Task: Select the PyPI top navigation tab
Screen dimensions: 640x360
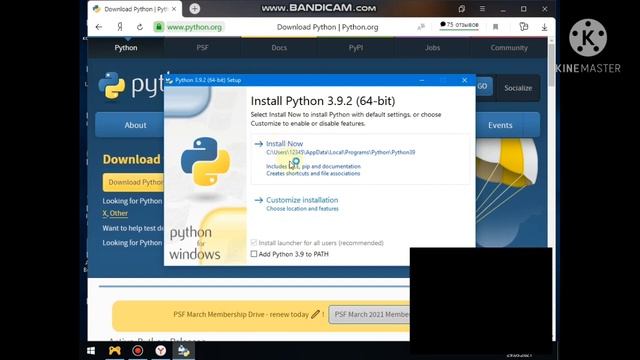Action: pyautogui.click(x=356, y=48)
